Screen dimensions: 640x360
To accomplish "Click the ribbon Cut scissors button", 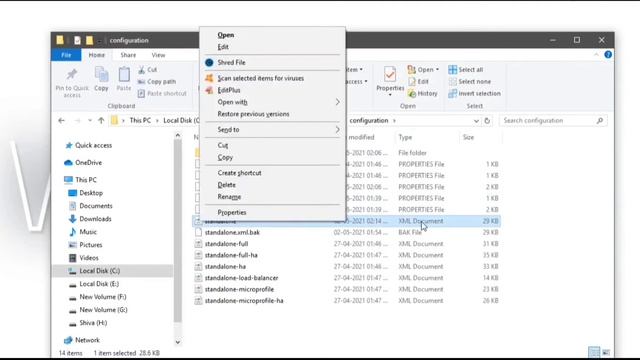I will pos(147,70).
